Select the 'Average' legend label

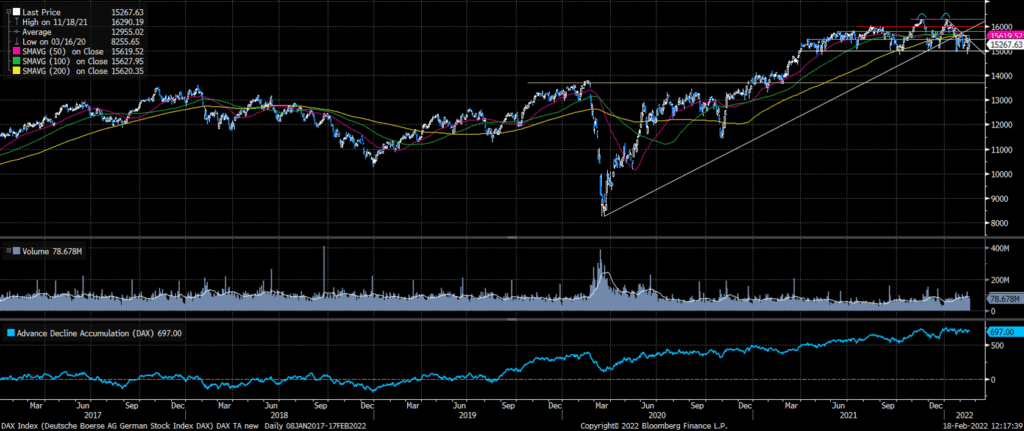[37, 30]
